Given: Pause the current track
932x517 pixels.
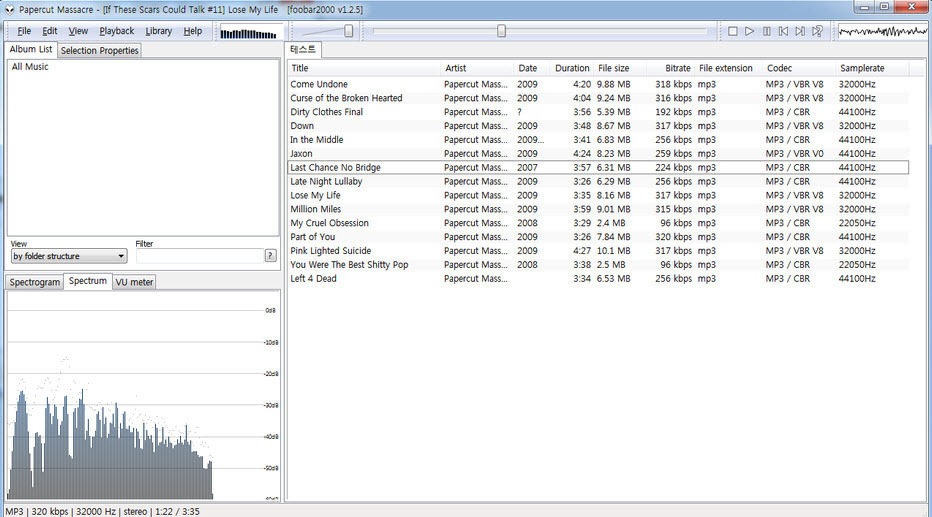Looking at the screenshot, I should [x=767, y=31].
